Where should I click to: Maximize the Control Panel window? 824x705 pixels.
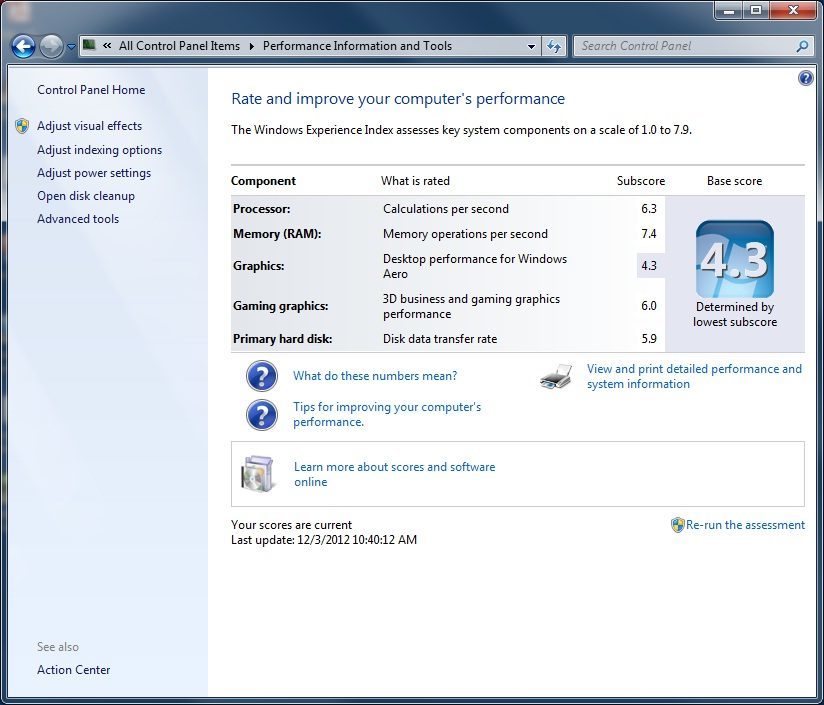click(x=756, y=11)
